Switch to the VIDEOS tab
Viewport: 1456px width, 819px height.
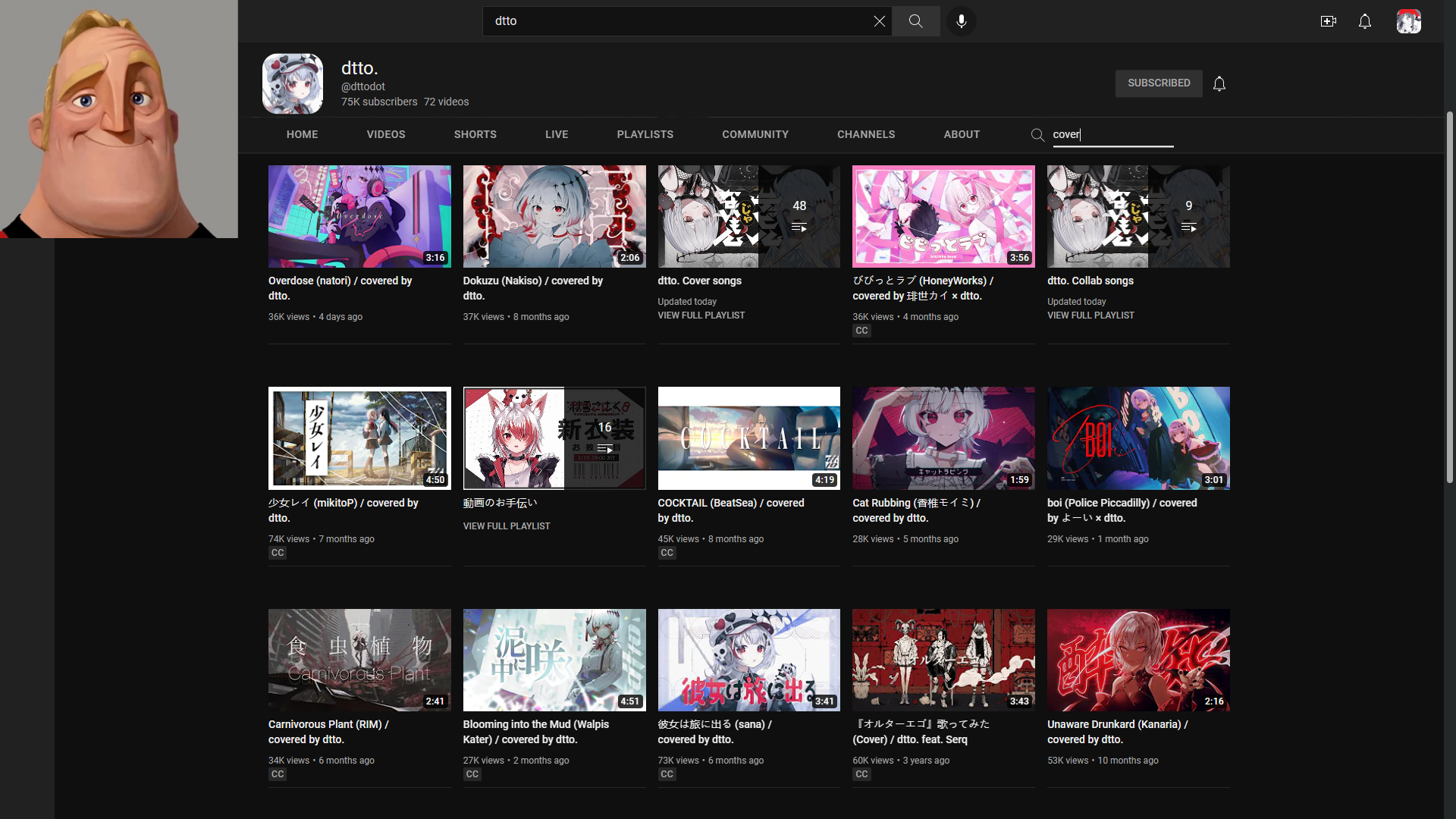(x=385, y=134)
